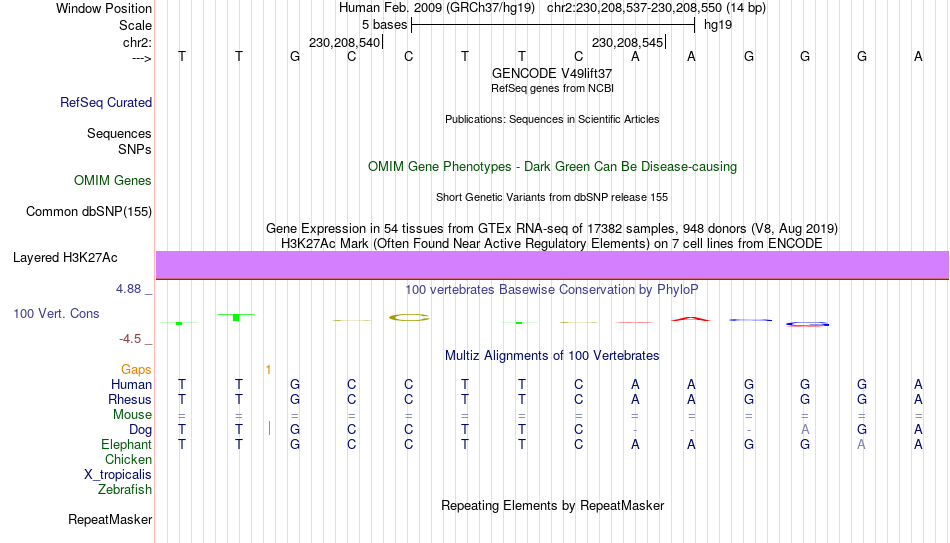Screen dimensions: 950x543
Task: Select the Sequences track label
Action: (119, 133)
